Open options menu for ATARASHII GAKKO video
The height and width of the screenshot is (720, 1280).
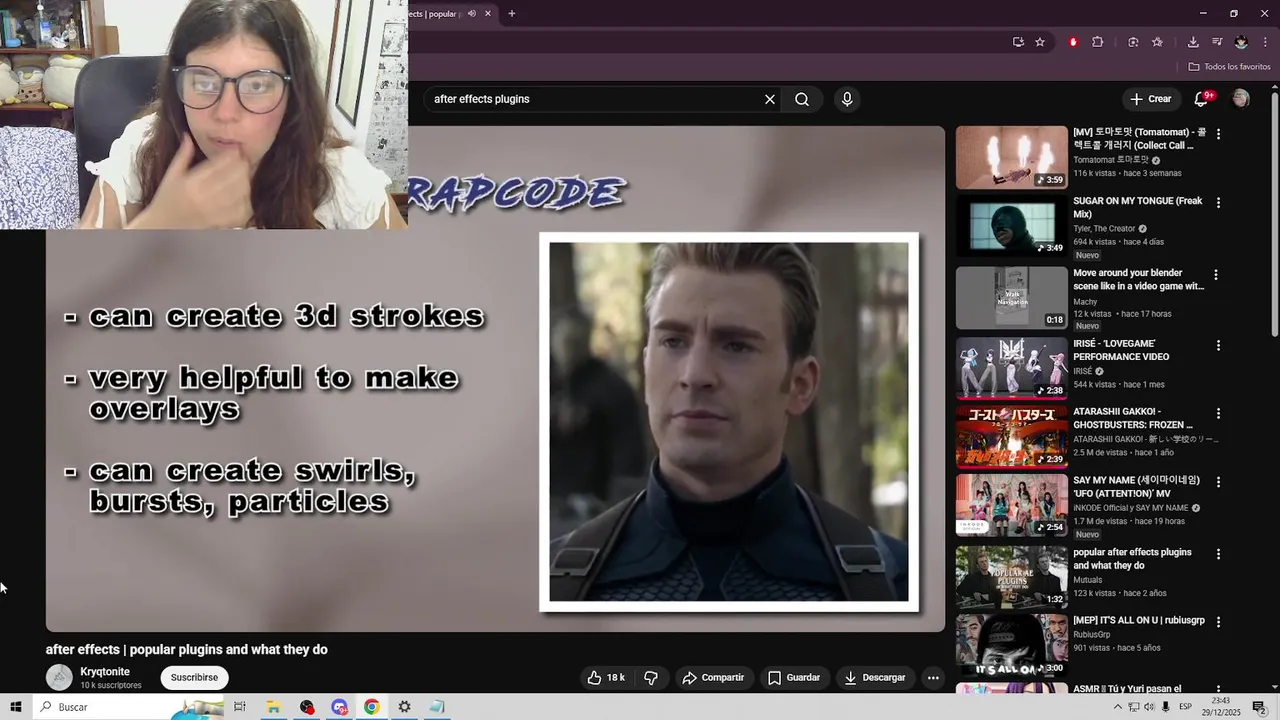pyautogui.click(x=1217, y=413)
